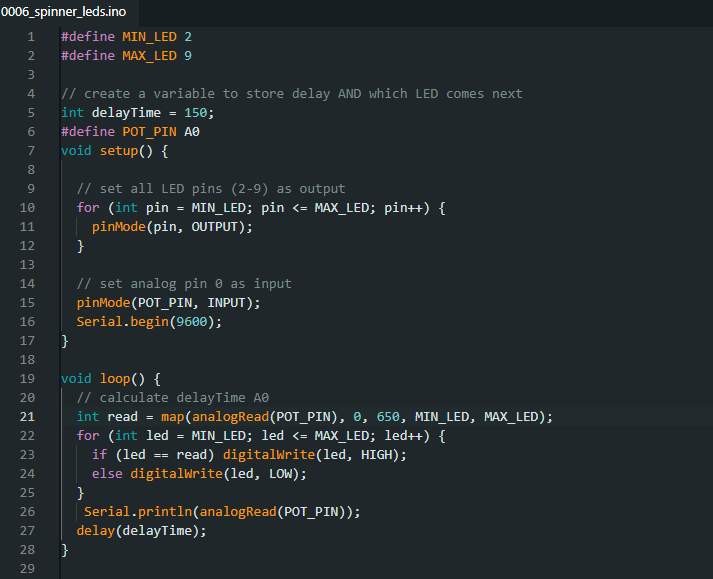Viewport: 713px width, 579px height.
Task: Select the 0006_spinner_leds.ino file tab
Action: point(63,10)
